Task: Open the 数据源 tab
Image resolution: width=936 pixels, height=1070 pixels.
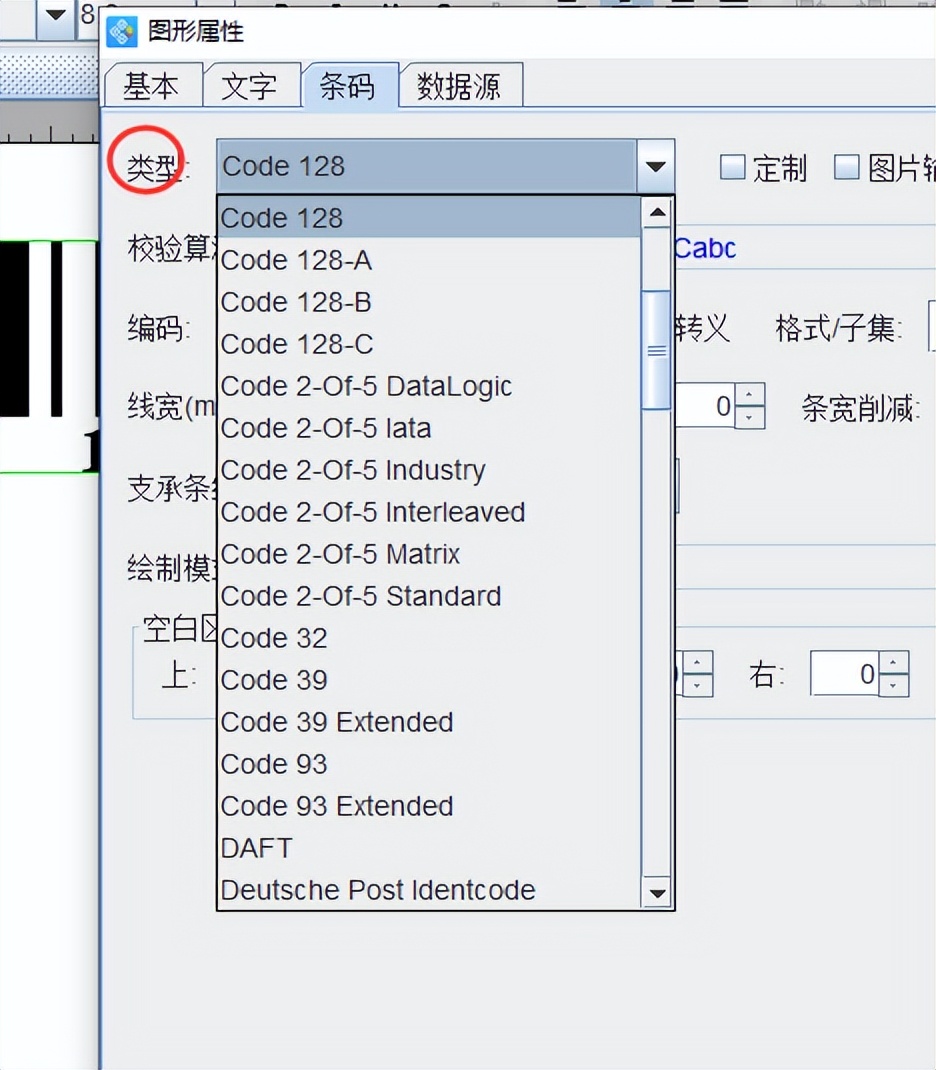Action: coord(460,86)
